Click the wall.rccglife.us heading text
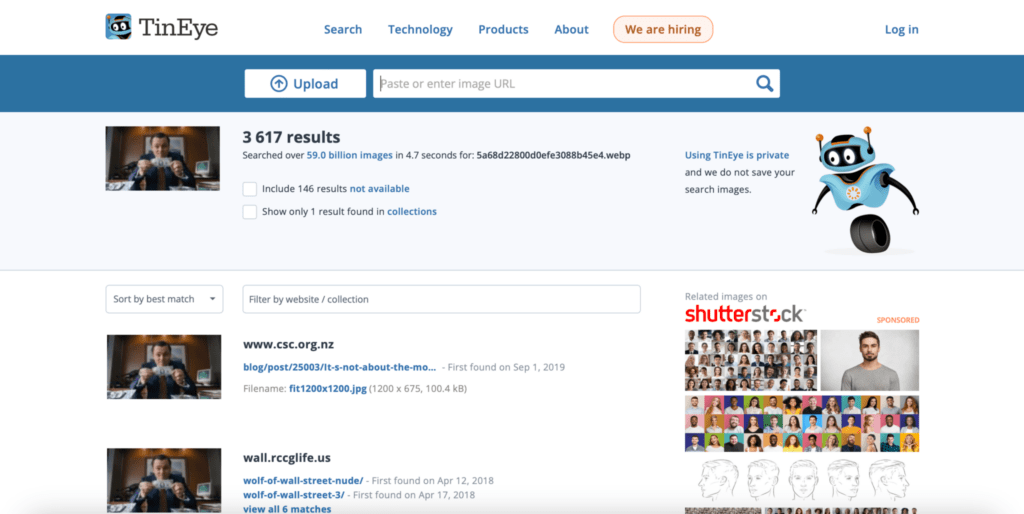This screenshot has height=514, width=1024. 287,457
